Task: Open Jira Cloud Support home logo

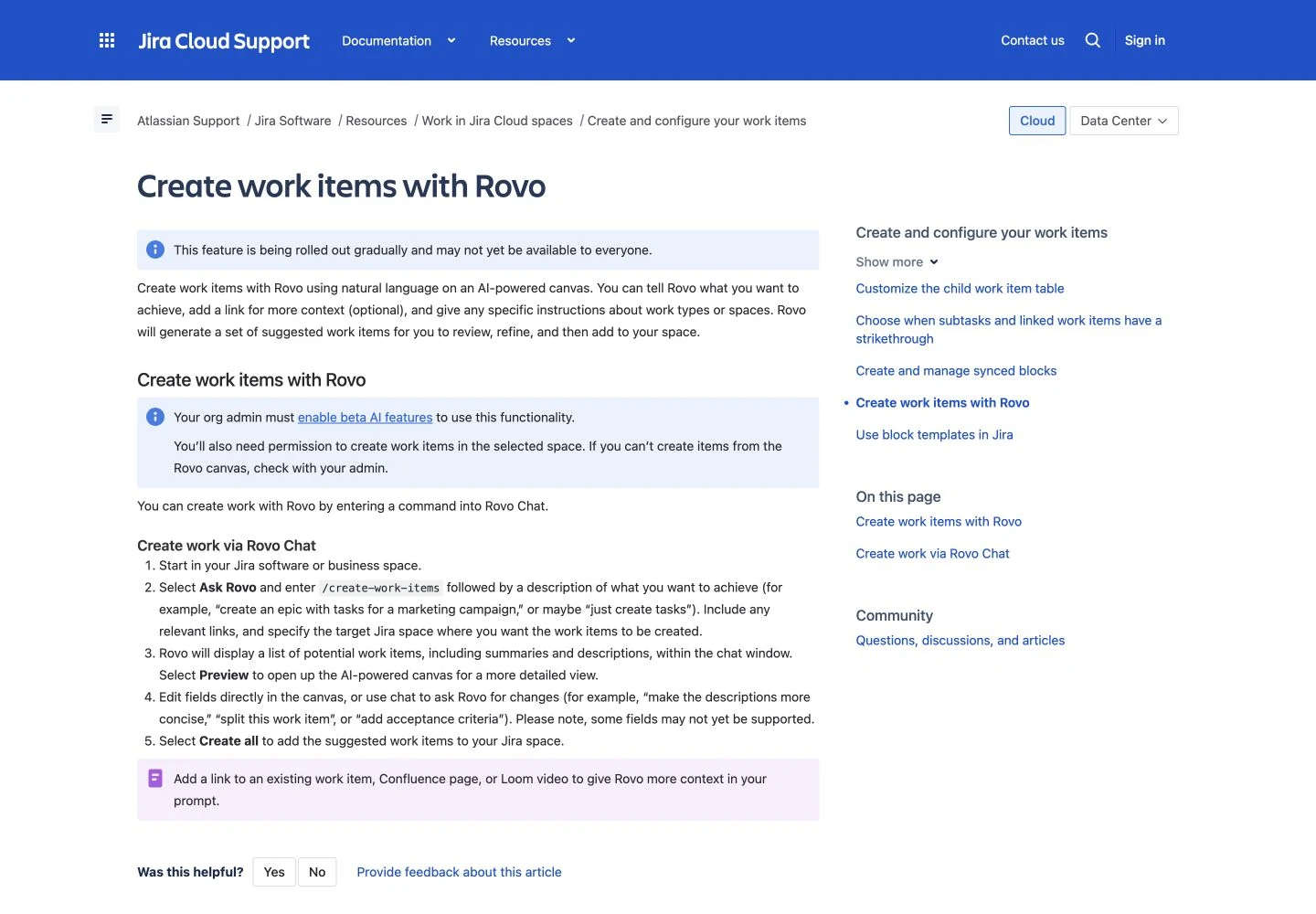Action: (224, 41)
